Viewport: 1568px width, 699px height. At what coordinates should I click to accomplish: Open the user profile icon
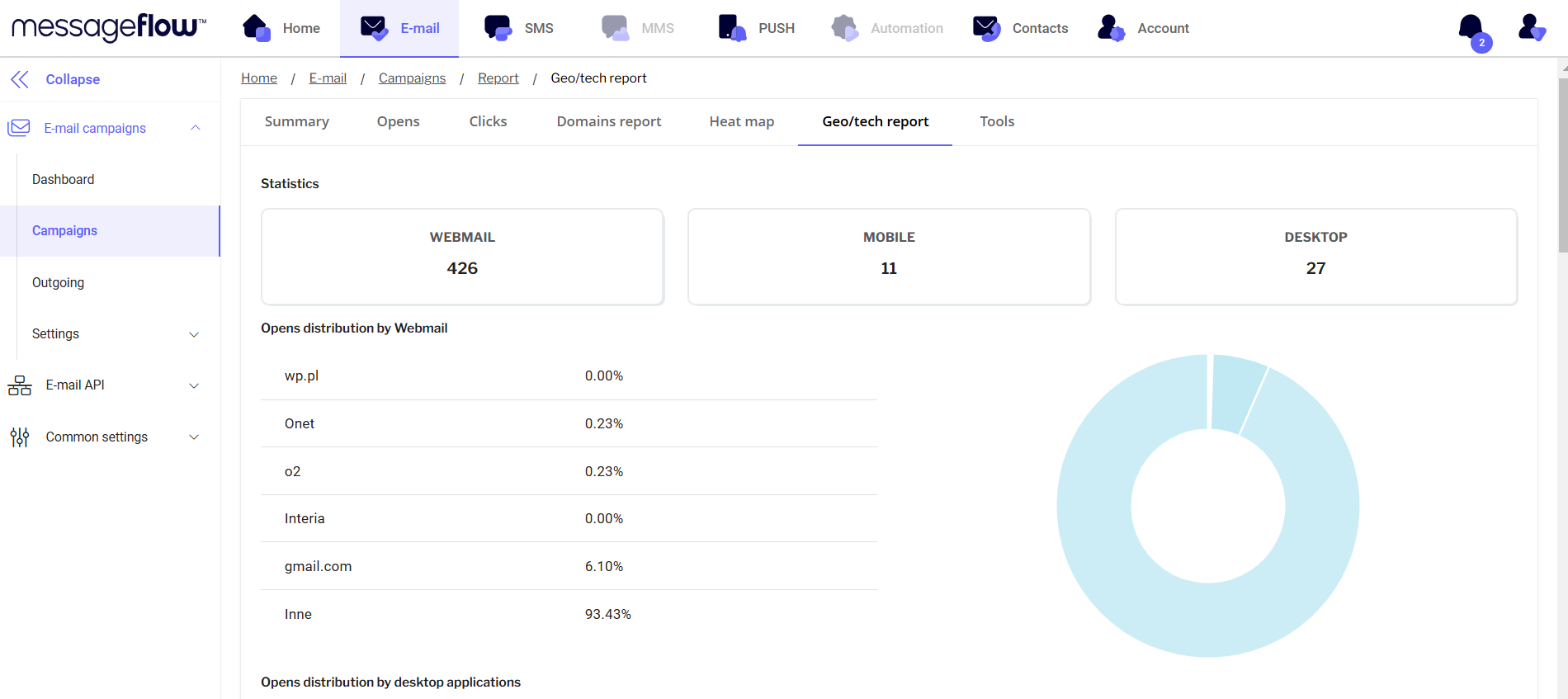point(1531,27)
